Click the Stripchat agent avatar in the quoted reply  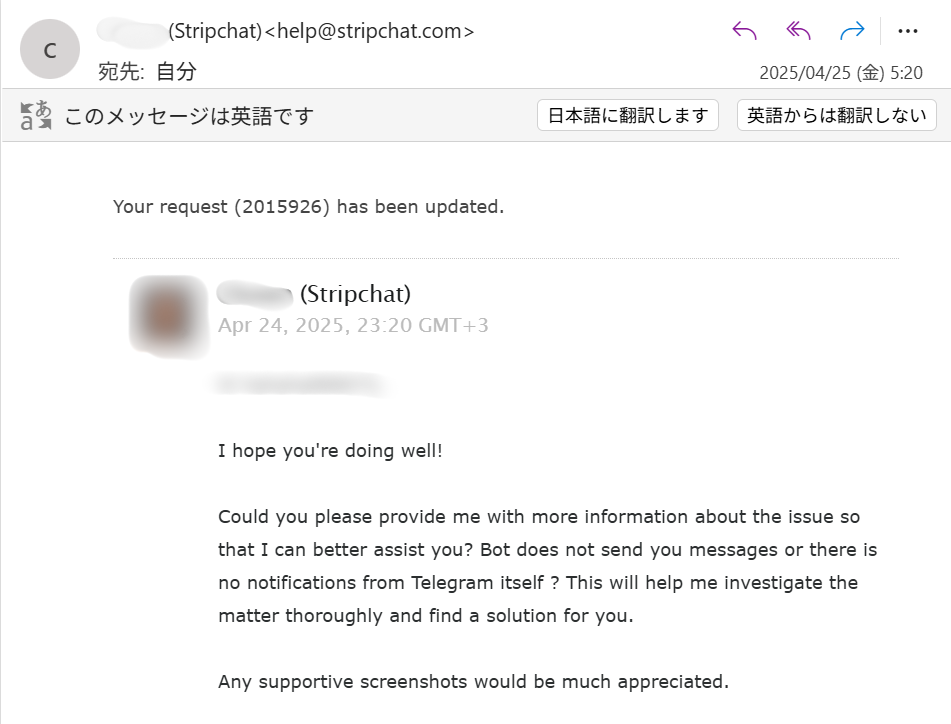169,314
